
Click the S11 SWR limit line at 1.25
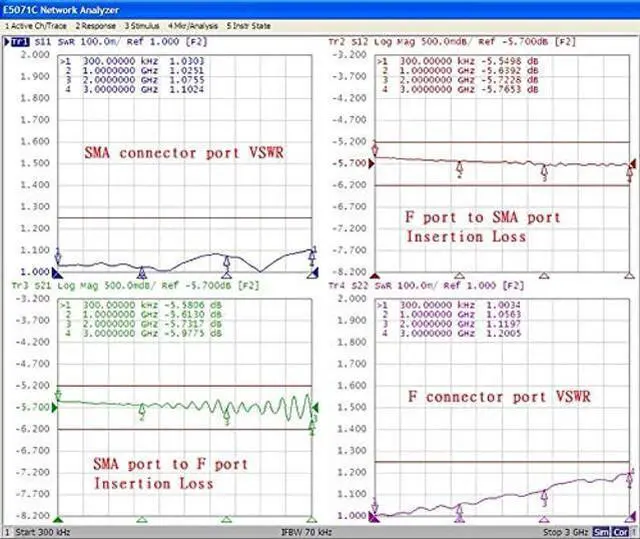(x=184, y=217)
